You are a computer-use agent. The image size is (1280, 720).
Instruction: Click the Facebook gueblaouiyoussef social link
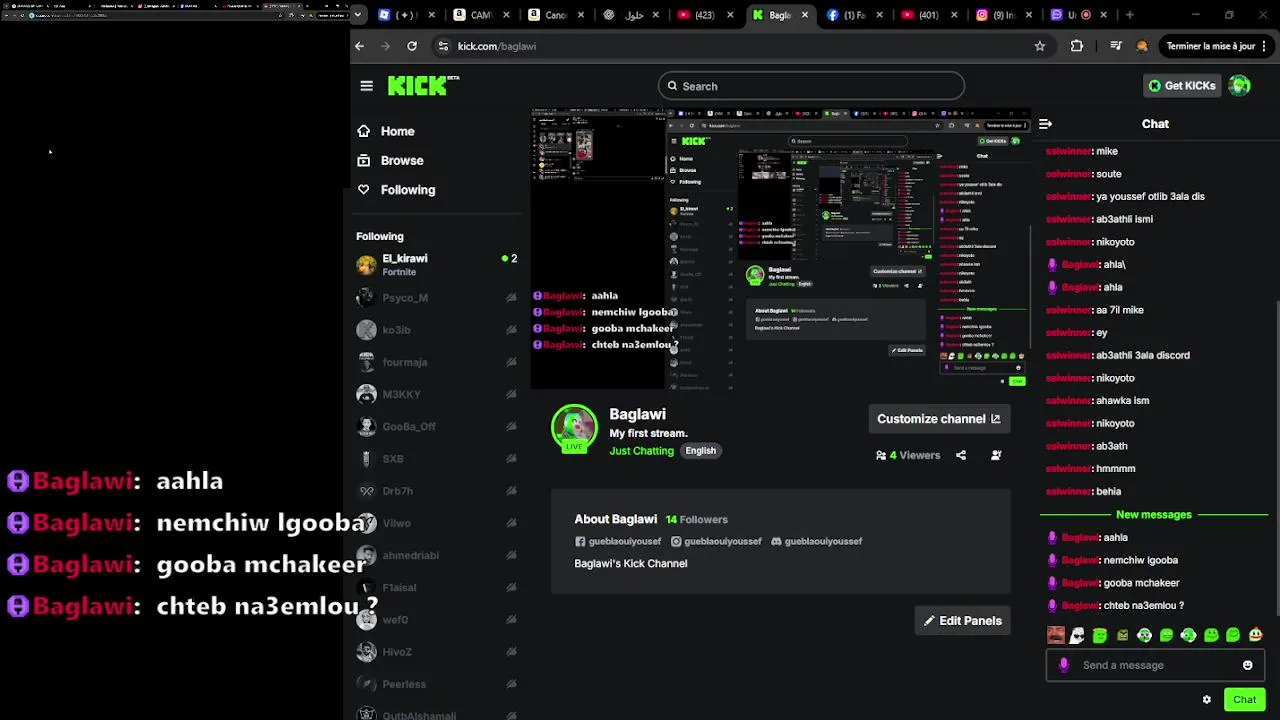pyautogui.click(x=618, y=541)
